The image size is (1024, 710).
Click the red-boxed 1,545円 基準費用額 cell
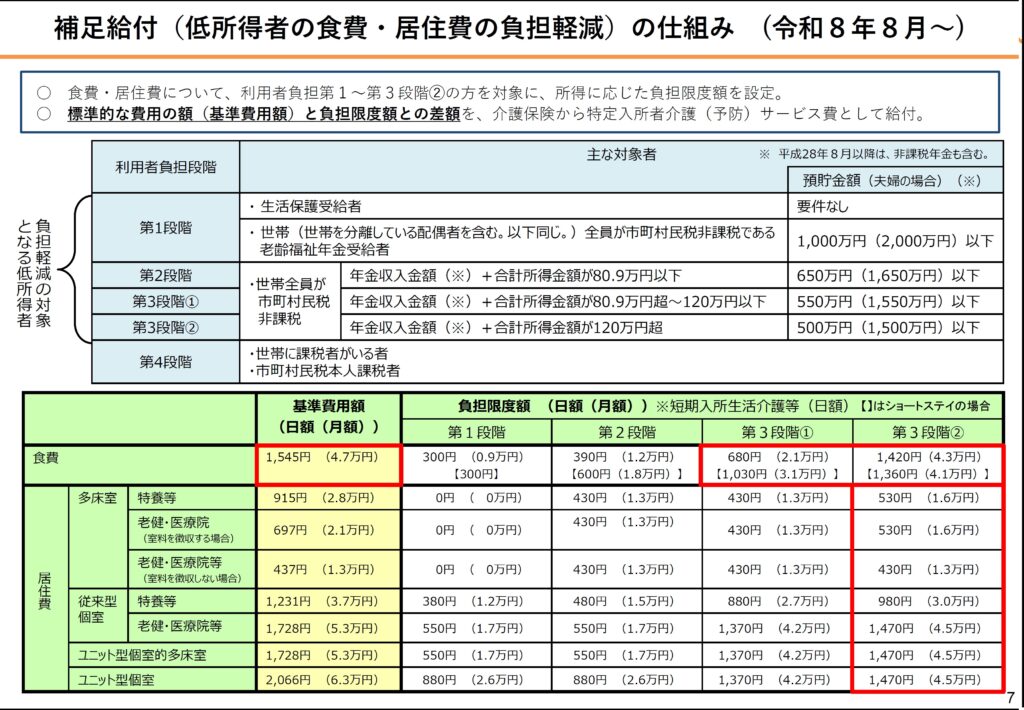coord(328,458)
